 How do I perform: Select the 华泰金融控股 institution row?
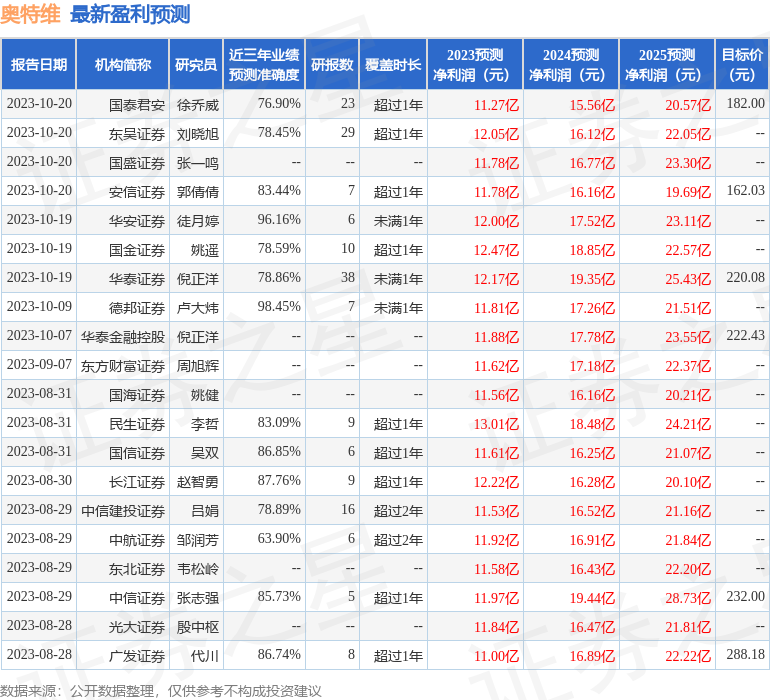tap(123, 337)
